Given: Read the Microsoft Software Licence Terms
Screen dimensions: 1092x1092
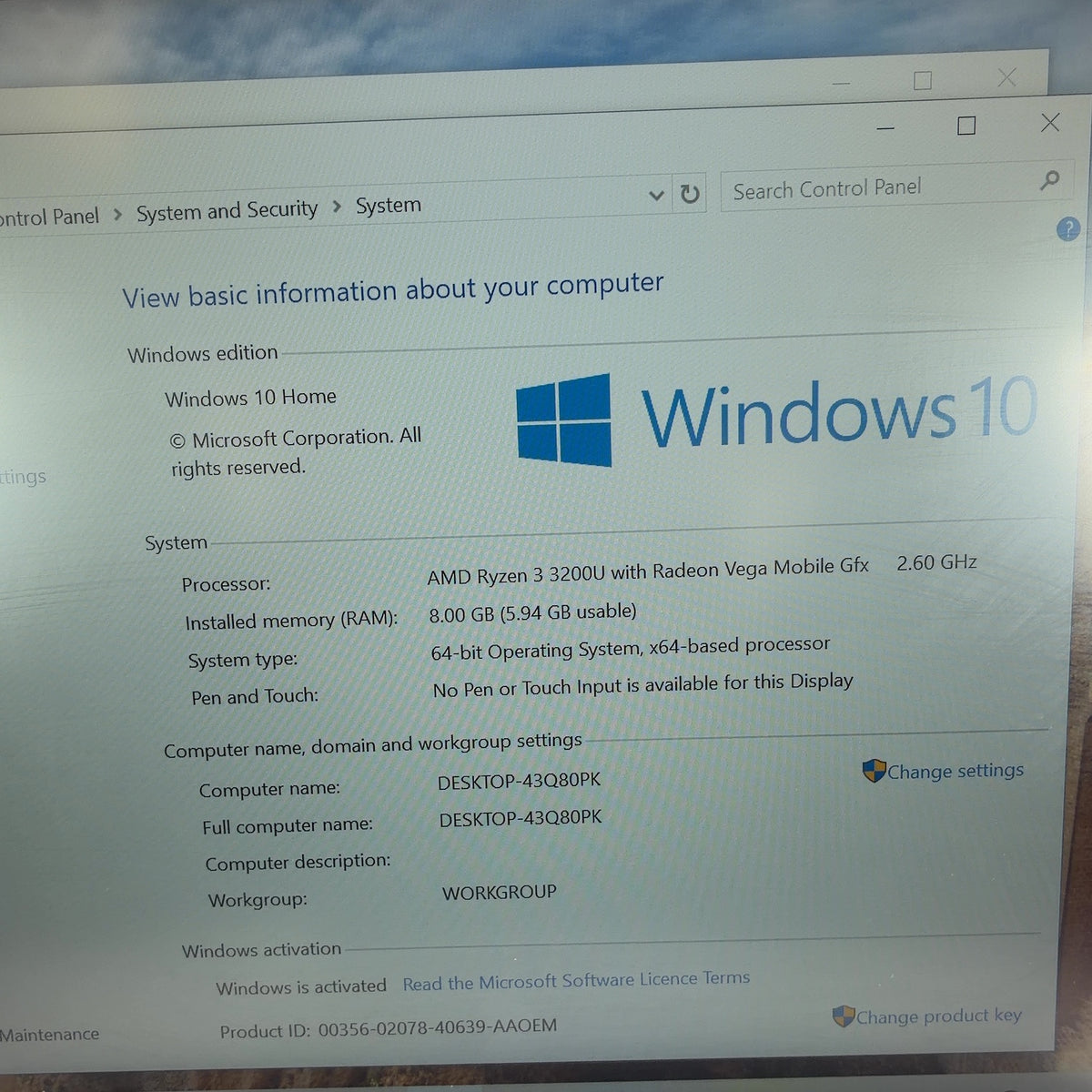Looking at the screenshot, I should pos(576,981).
